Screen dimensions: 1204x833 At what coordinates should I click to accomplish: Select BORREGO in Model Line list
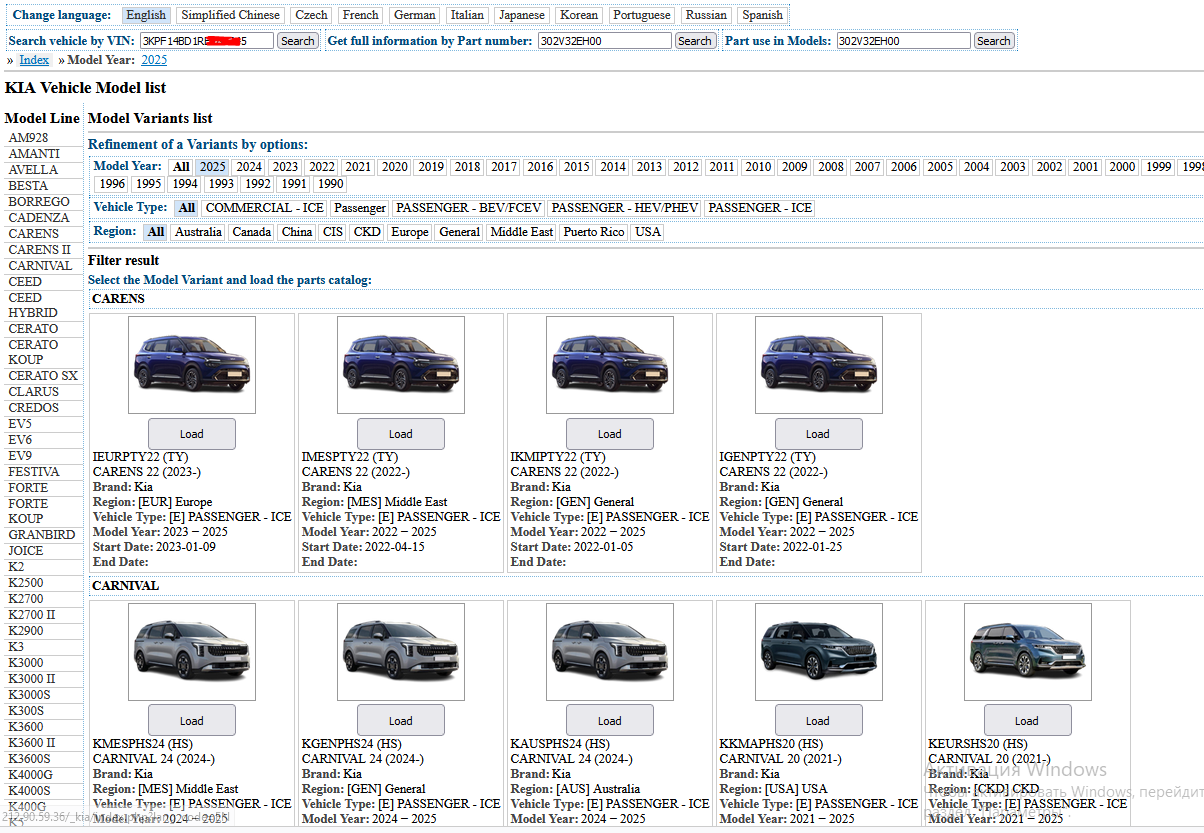tap(39, 202)
